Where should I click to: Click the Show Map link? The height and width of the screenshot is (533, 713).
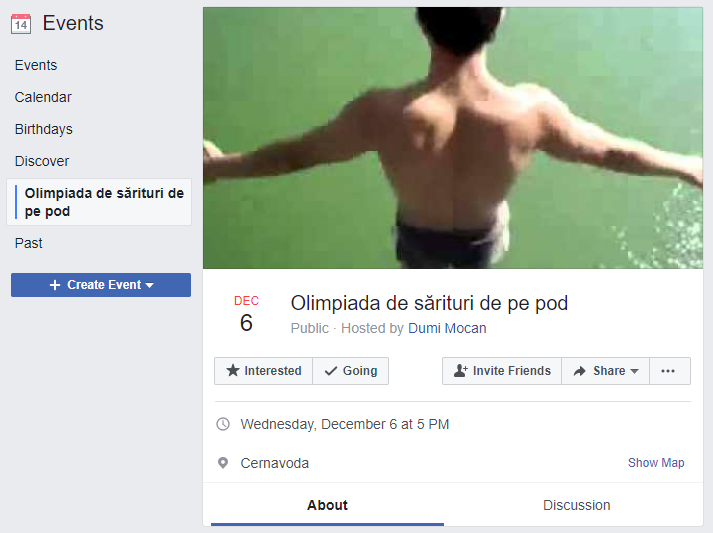tap(656, 463)
